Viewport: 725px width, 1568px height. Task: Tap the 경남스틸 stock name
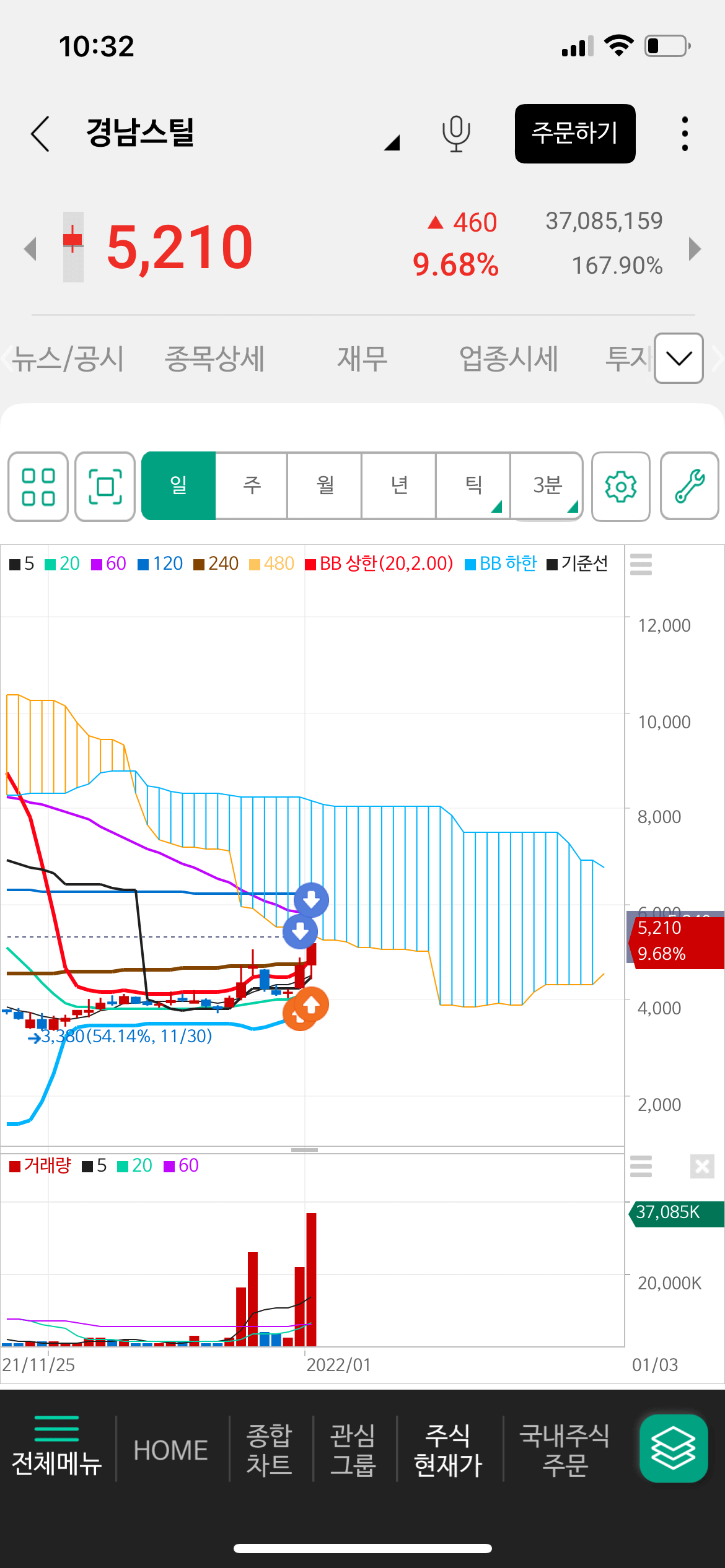(140, 133)
